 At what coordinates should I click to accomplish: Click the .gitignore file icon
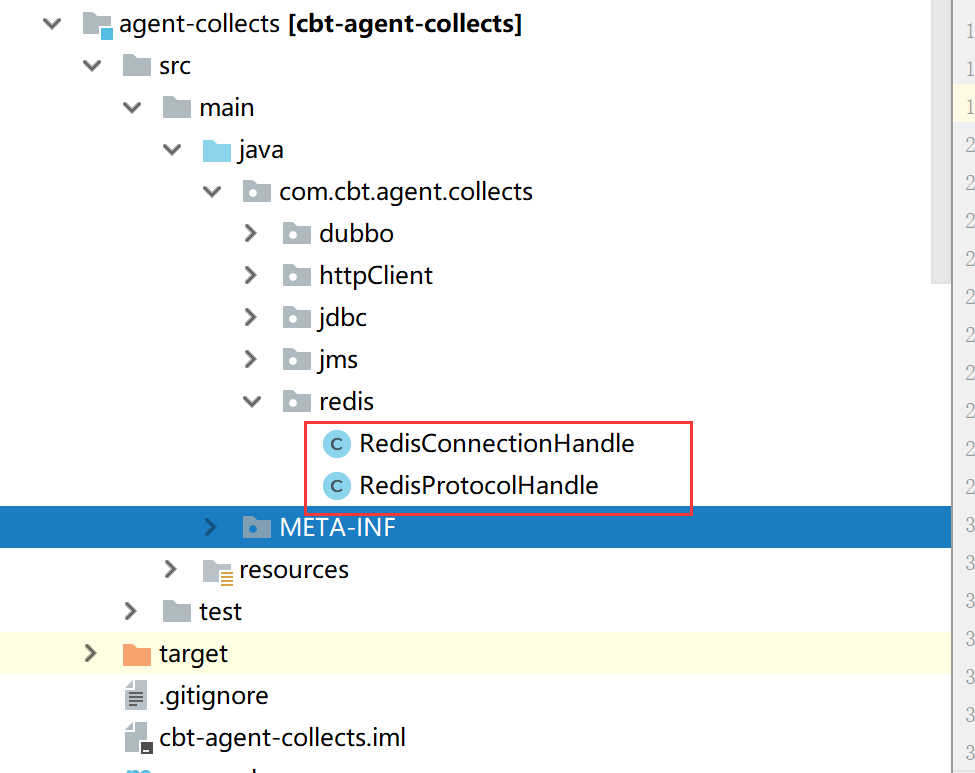[x=136, y=696]
